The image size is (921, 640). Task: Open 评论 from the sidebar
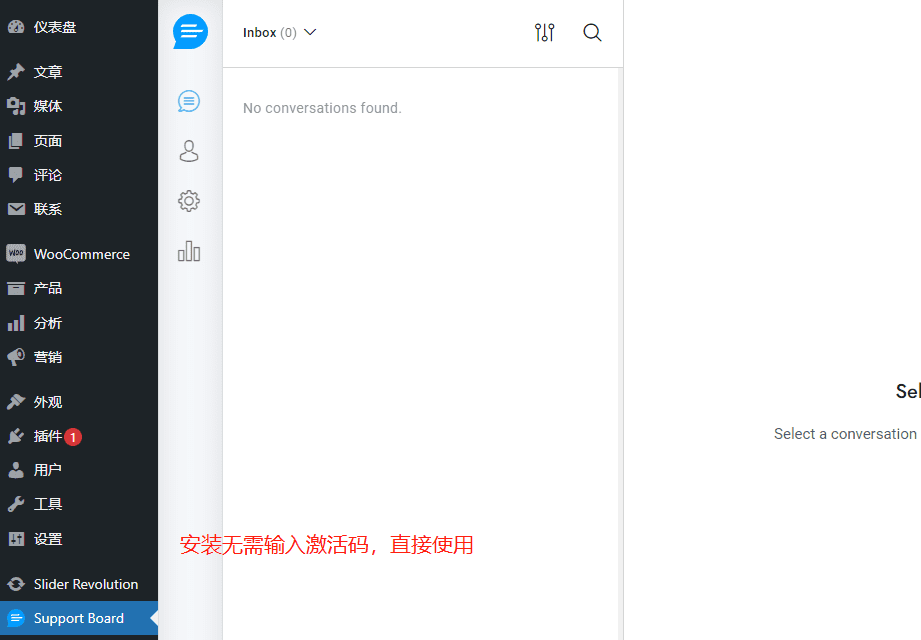pyautogui.click(x=45, y=174)
